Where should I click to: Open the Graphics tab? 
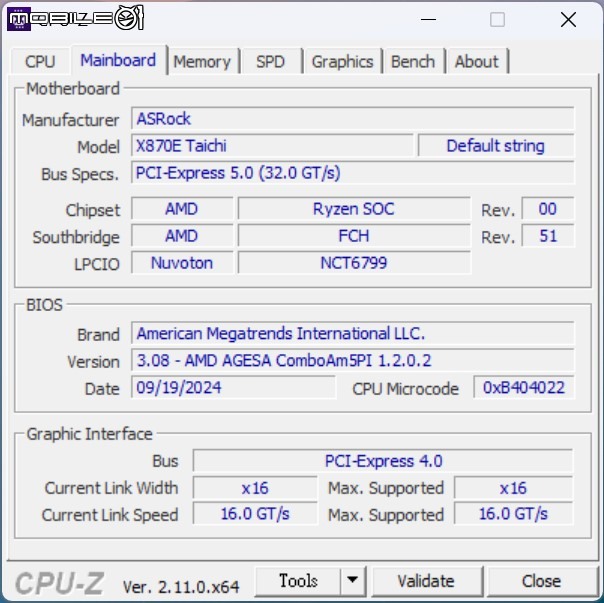tap(342, 61)
